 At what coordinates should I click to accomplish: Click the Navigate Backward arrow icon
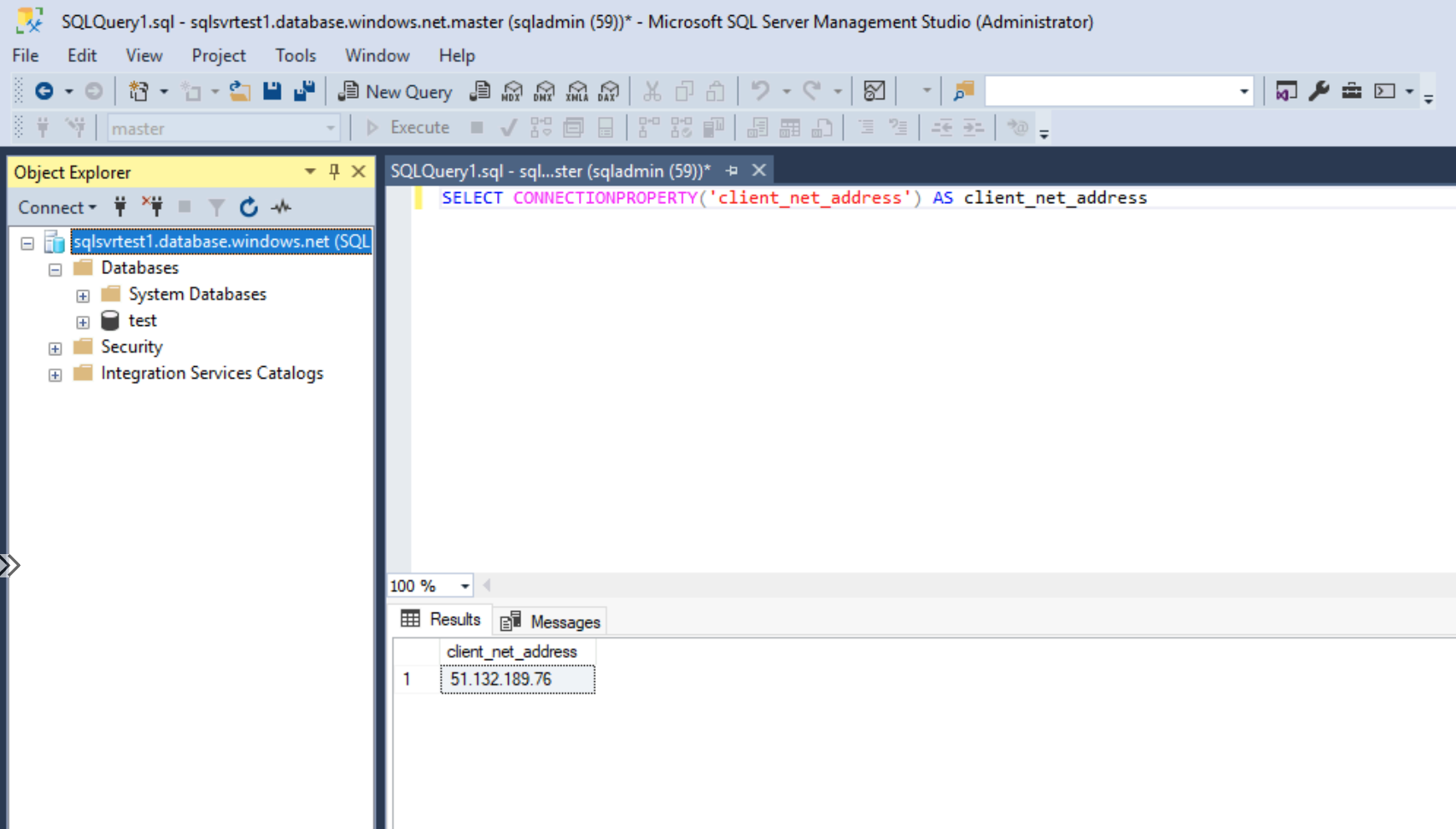[x=44, y=91]
